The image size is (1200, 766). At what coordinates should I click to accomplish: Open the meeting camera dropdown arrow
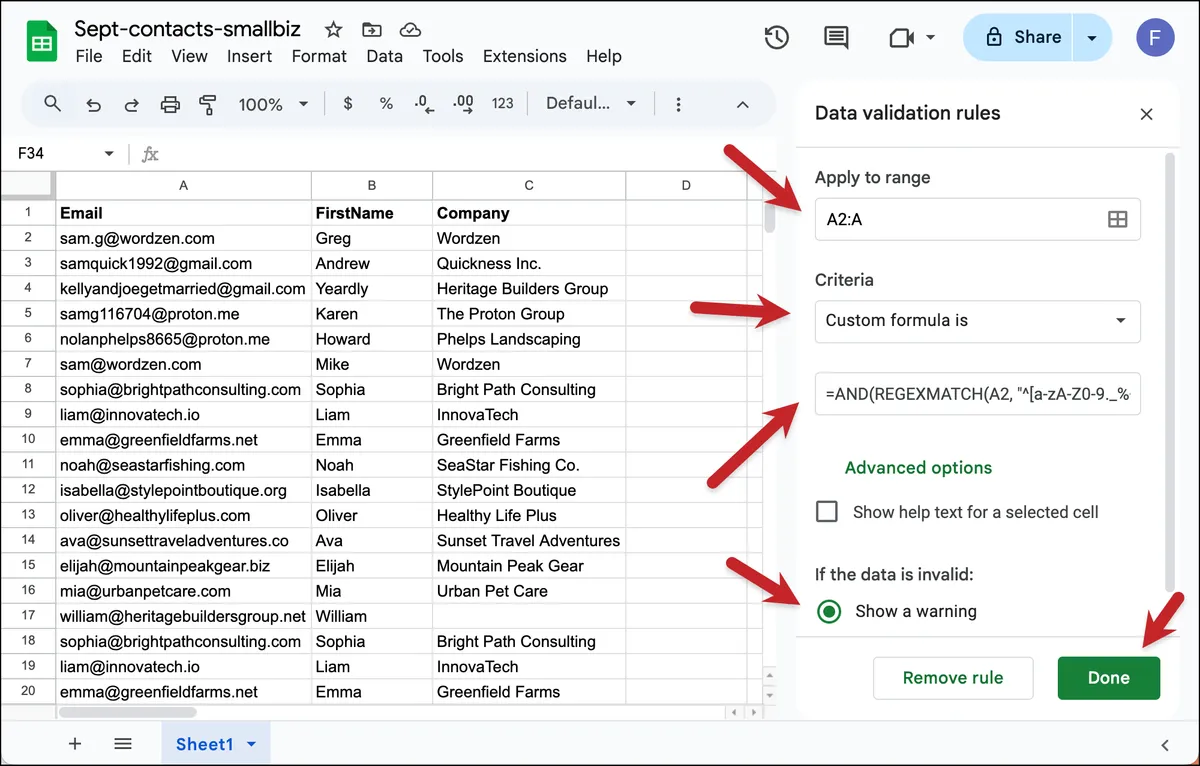coord(931,38)
